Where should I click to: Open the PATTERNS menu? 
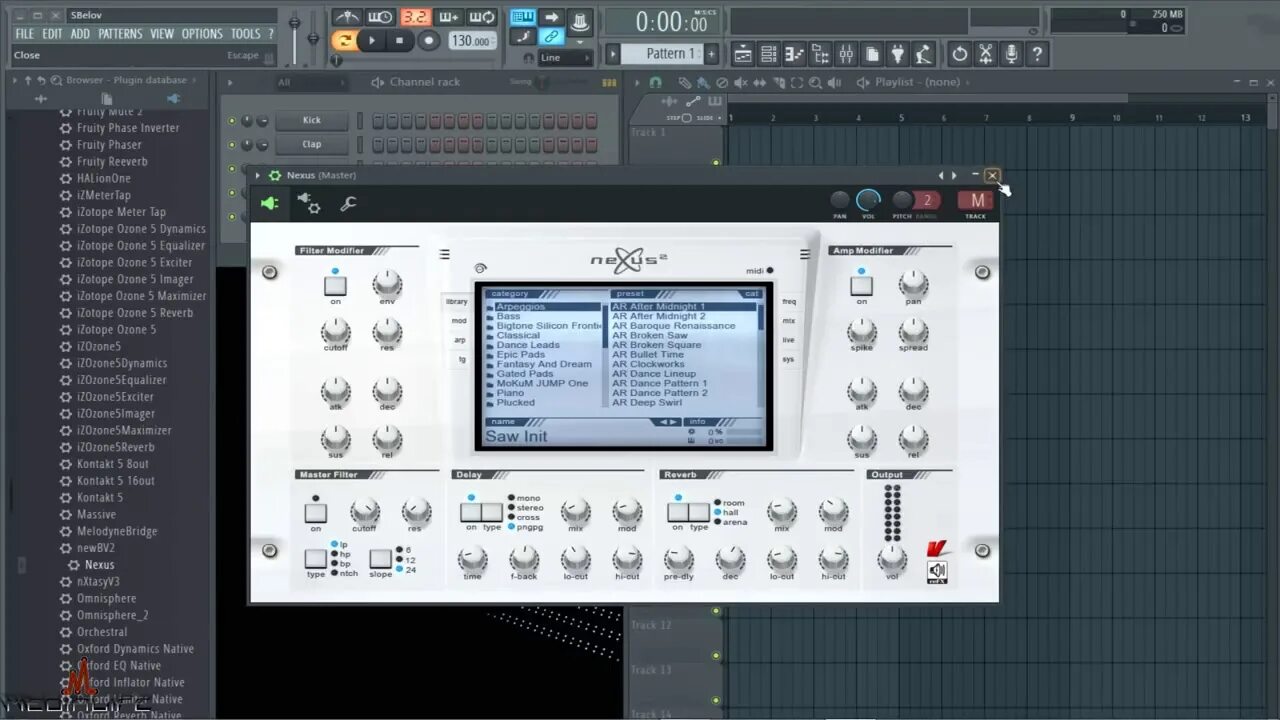coord(120,33)
